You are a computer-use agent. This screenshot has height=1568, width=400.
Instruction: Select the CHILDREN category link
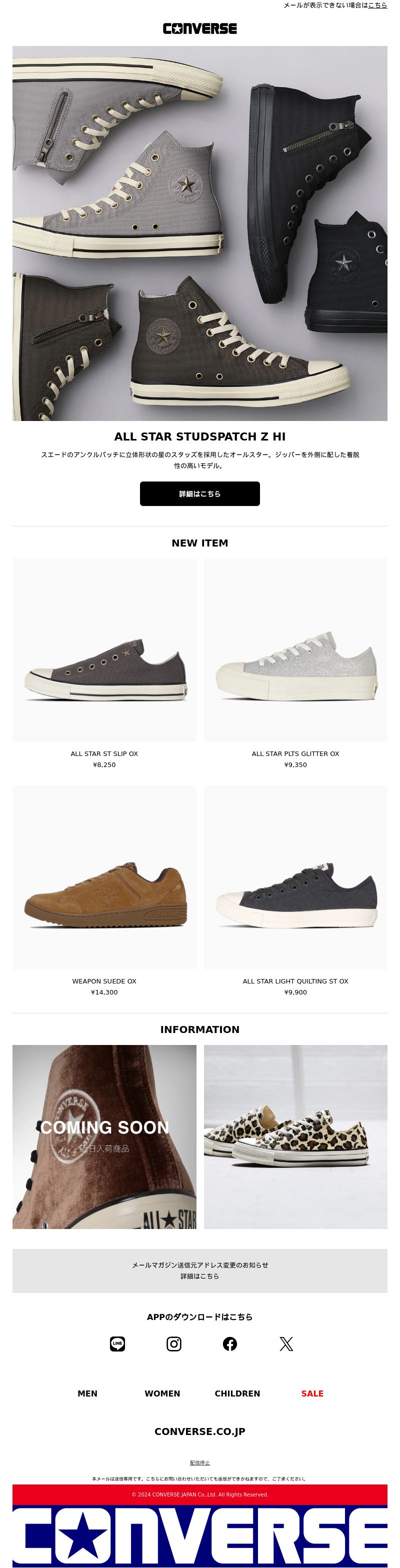tap(237, 1393)
